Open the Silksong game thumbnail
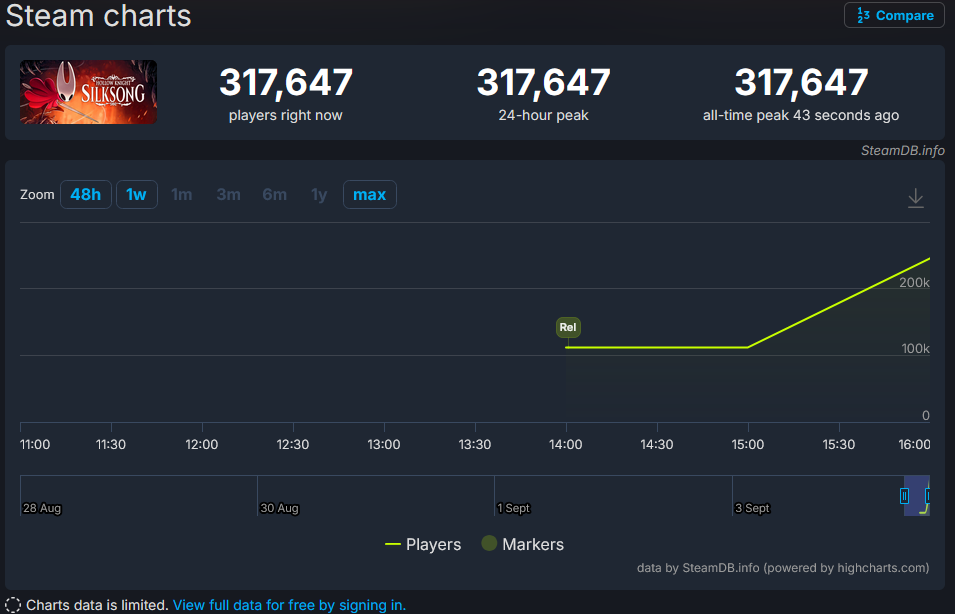The height and width of the screenshot is (614, 955). [x=88, y=92]
